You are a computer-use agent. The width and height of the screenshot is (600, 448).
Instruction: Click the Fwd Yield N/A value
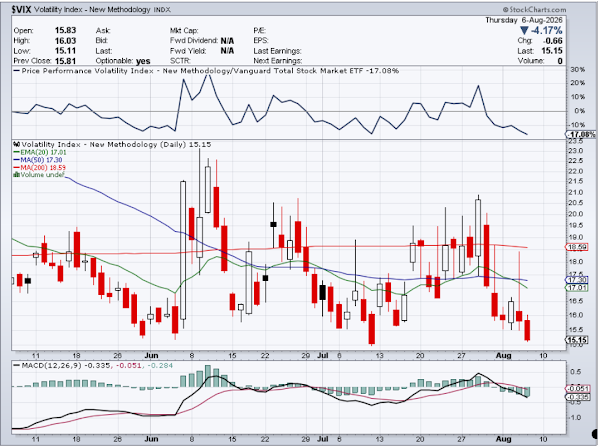[x=227, y=51]
